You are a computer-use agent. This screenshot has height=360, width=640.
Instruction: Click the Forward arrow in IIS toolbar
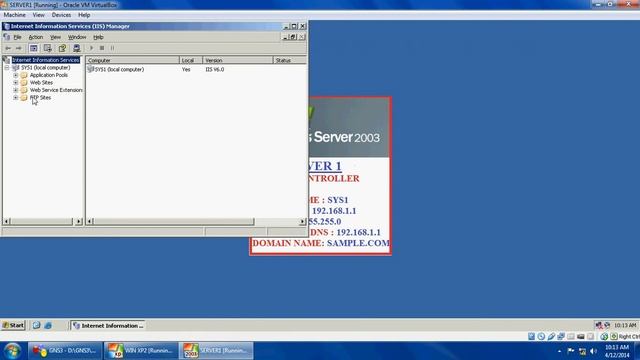pyautogui.click(x=18, y=48)
